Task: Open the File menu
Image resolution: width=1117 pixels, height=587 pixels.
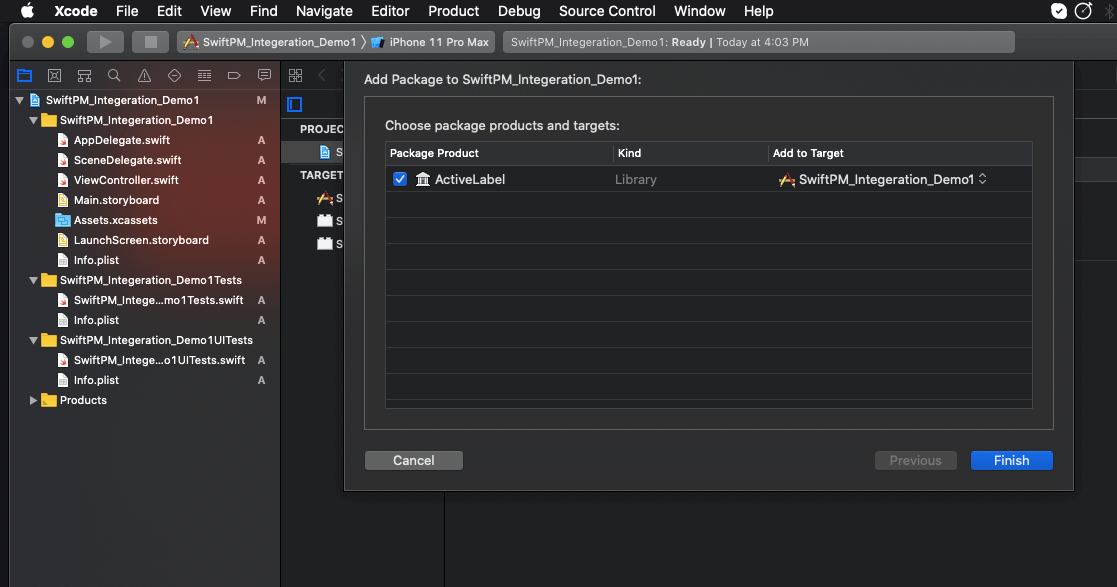Action: click(x=127, y=11)
